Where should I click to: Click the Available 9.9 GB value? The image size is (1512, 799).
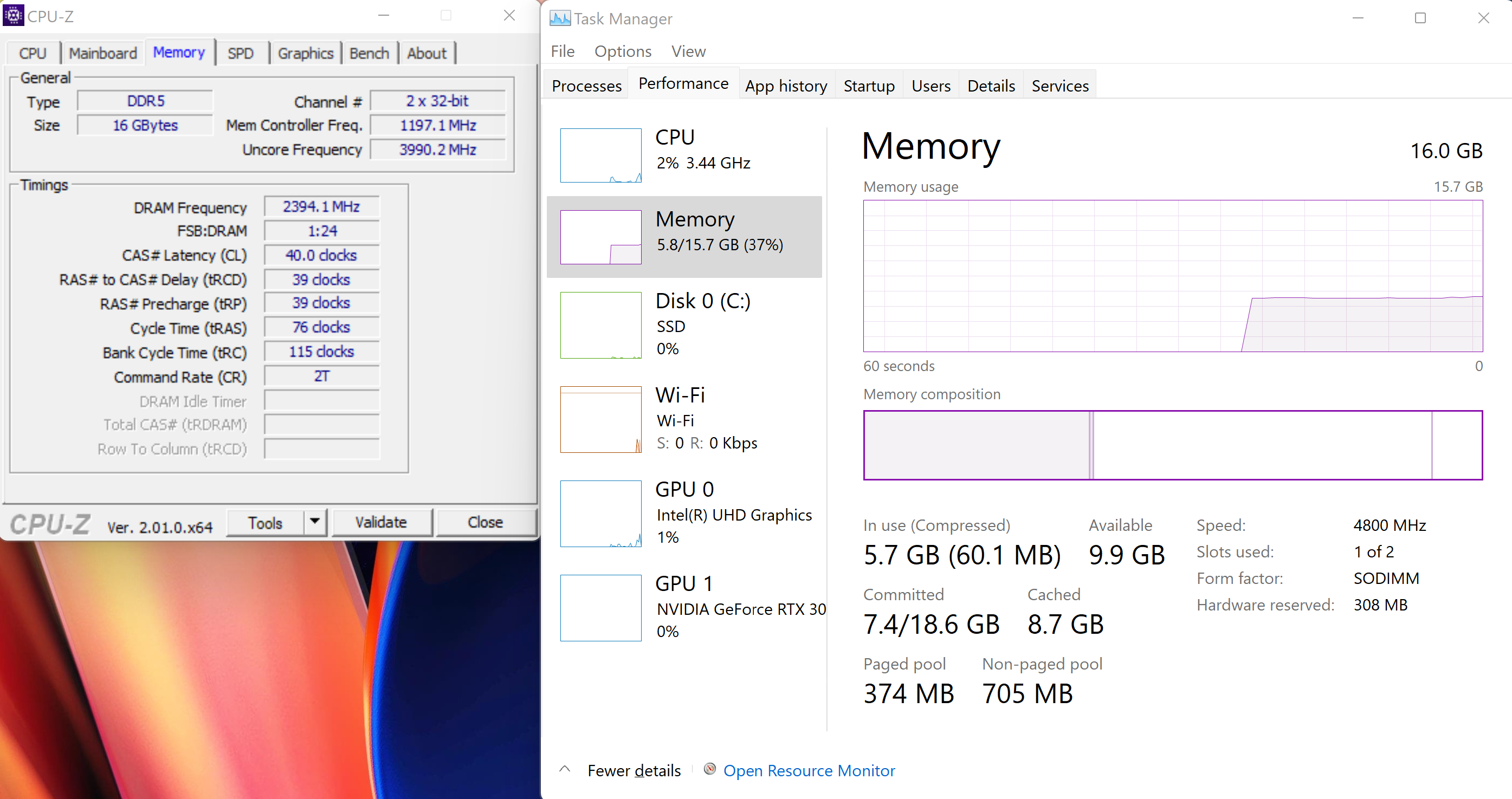(1126, 555)
